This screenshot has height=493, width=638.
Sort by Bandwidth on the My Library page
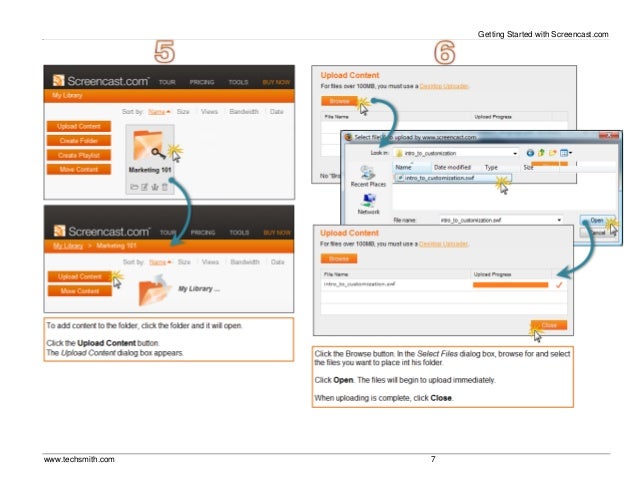[x=244, y=111]
